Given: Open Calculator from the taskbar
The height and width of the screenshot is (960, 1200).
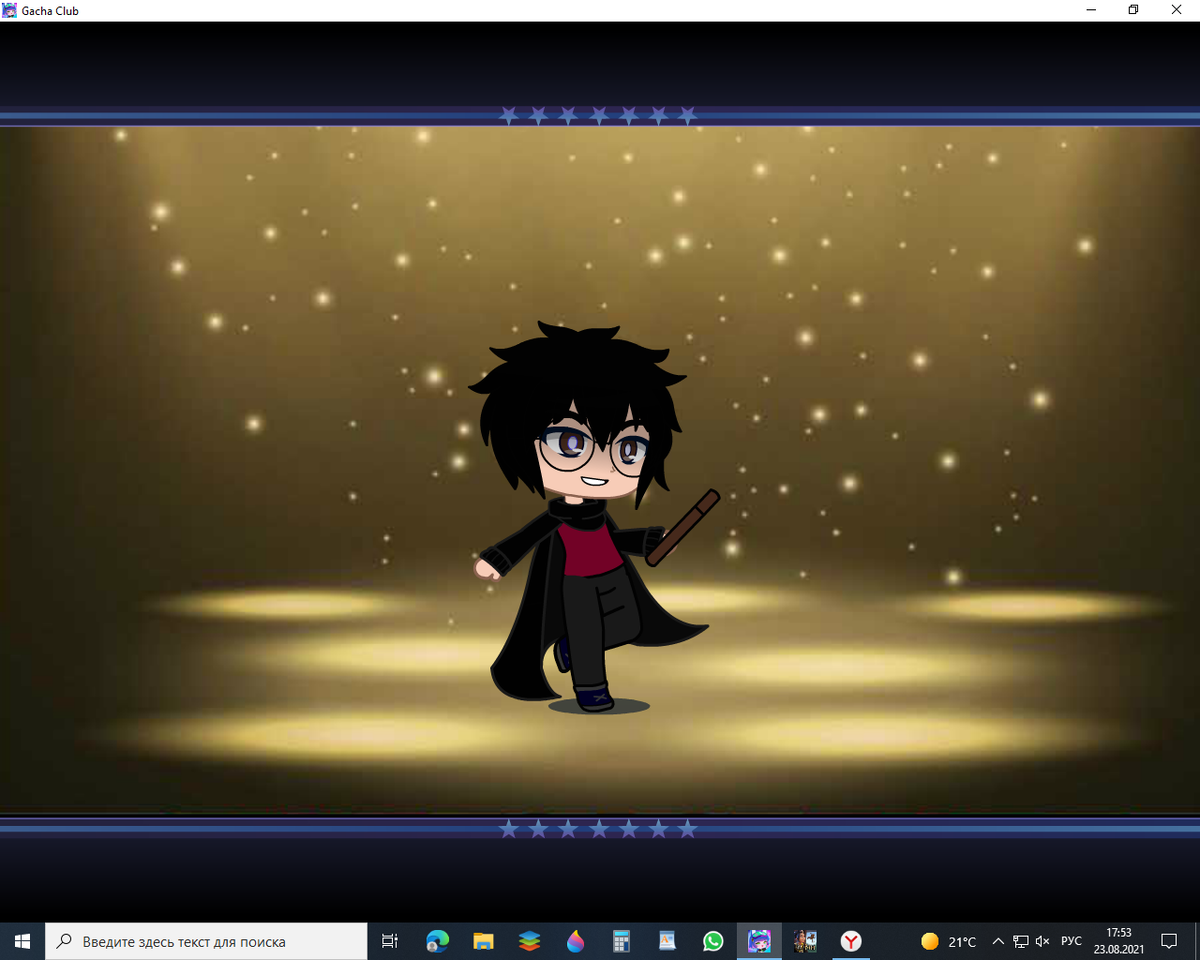Looking at the screenshot, I should tap(621, 941).
